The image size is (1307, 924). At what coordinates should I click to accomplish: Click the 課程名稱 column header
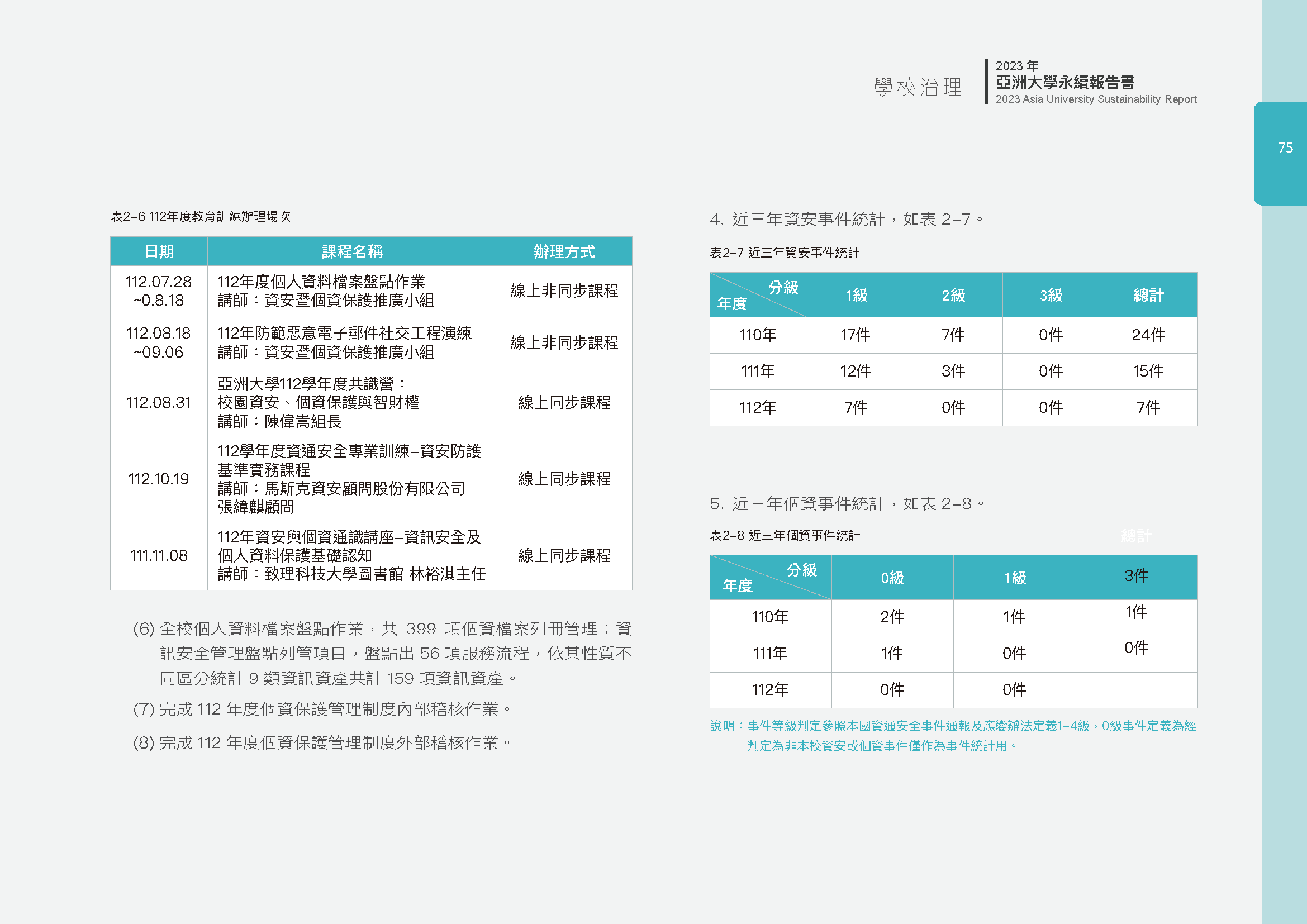point(352,251)
